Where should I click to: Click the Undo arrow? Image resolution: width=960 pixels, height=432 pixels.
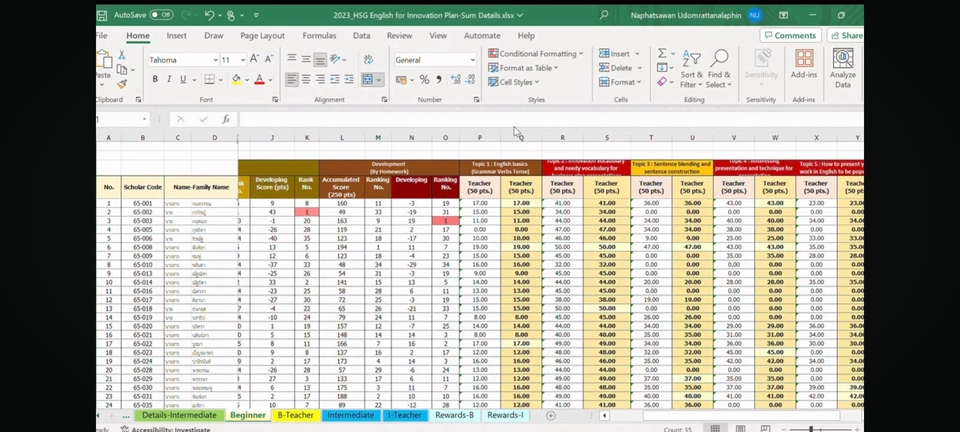[x=209, y=15]
